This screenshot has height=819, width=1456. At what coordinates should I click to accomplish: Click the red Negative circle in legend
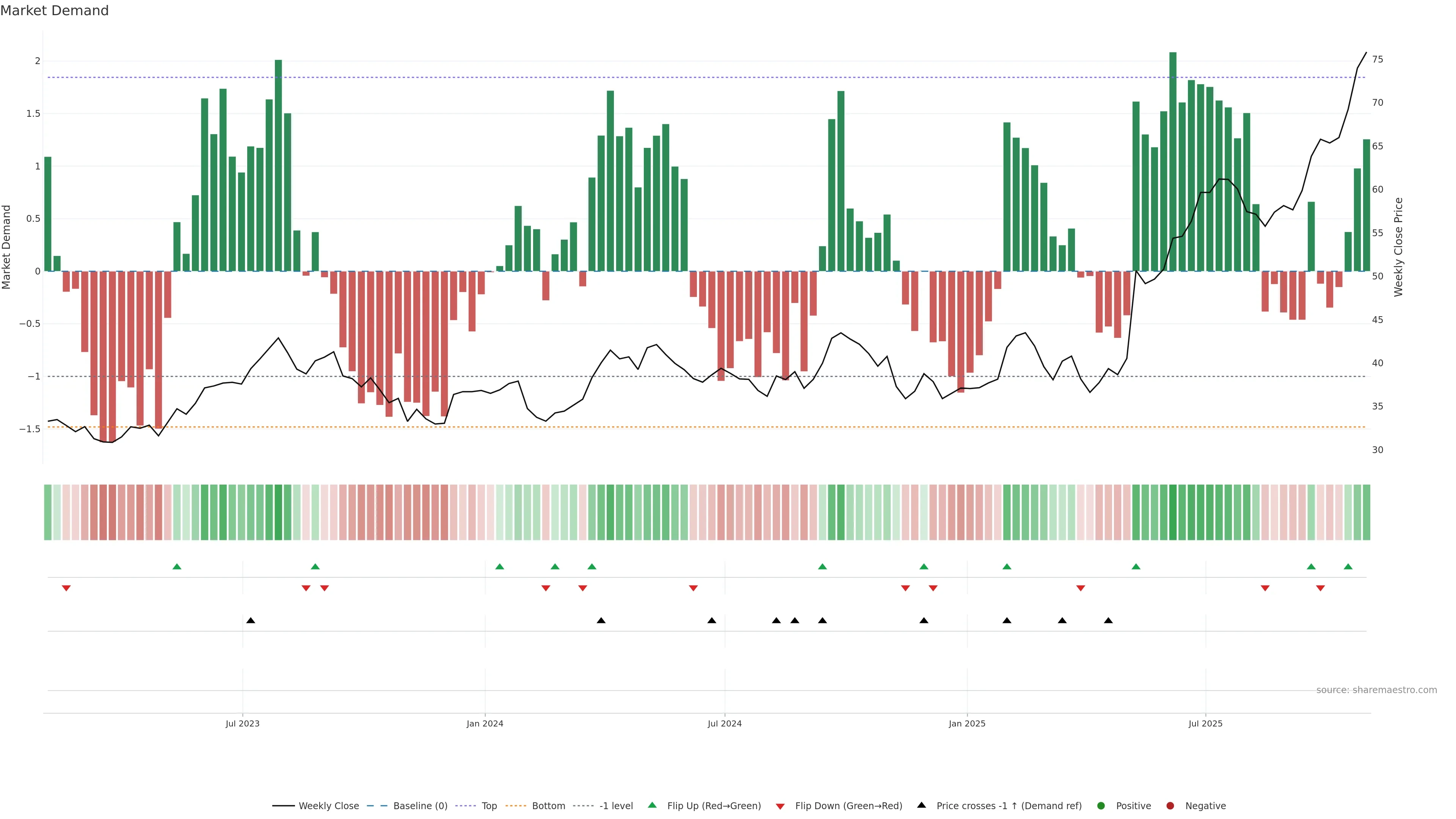(1170, 806)
